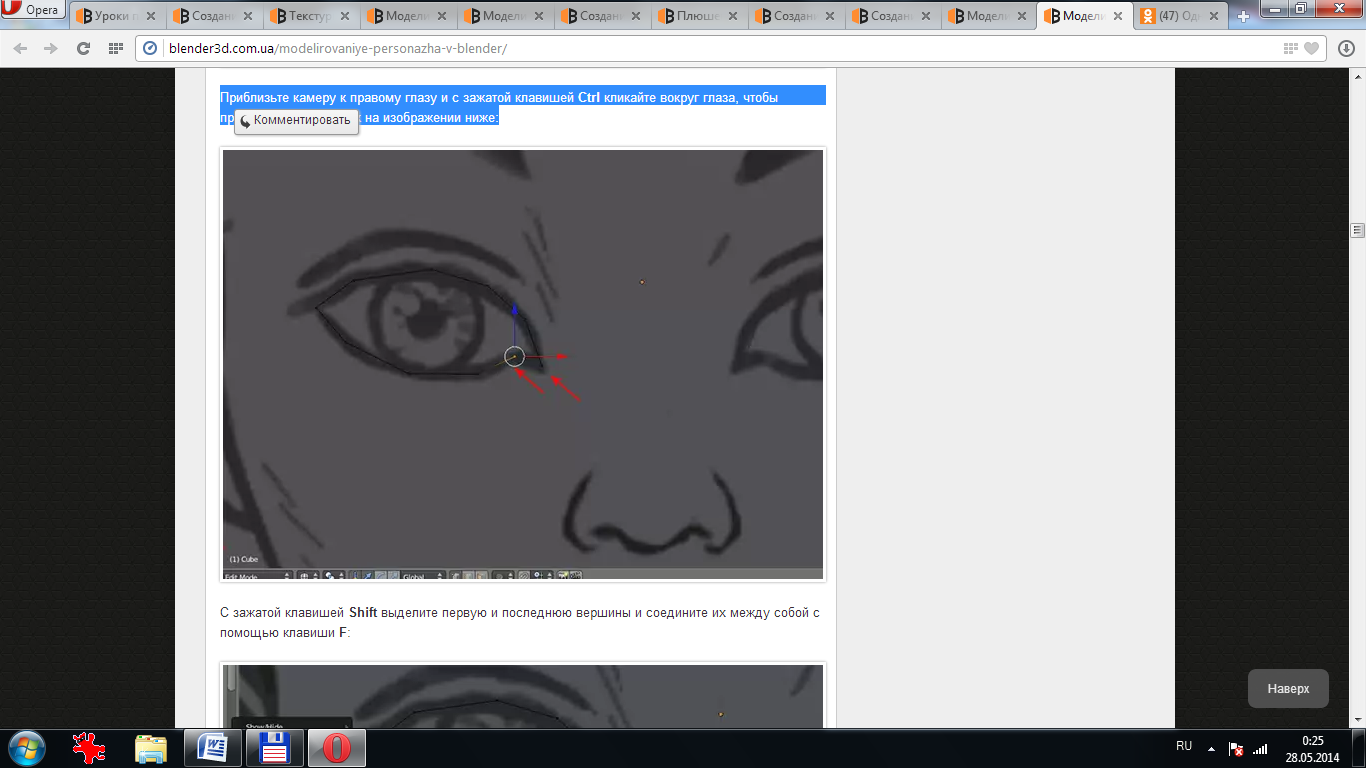Reload the current page
Screen dimensions: 1366x768
click(x=84, y=48)
